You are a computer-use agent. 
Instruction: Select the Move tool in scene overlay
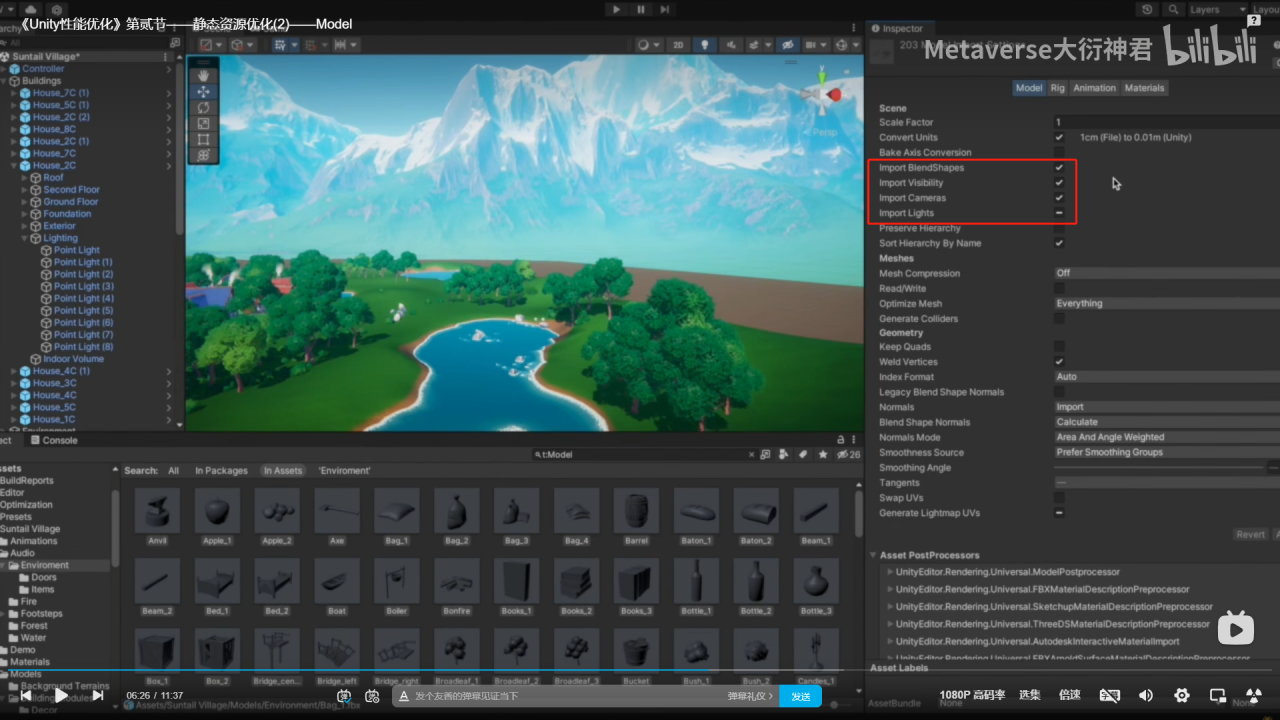pyautogui.click(x=203, y=91)
